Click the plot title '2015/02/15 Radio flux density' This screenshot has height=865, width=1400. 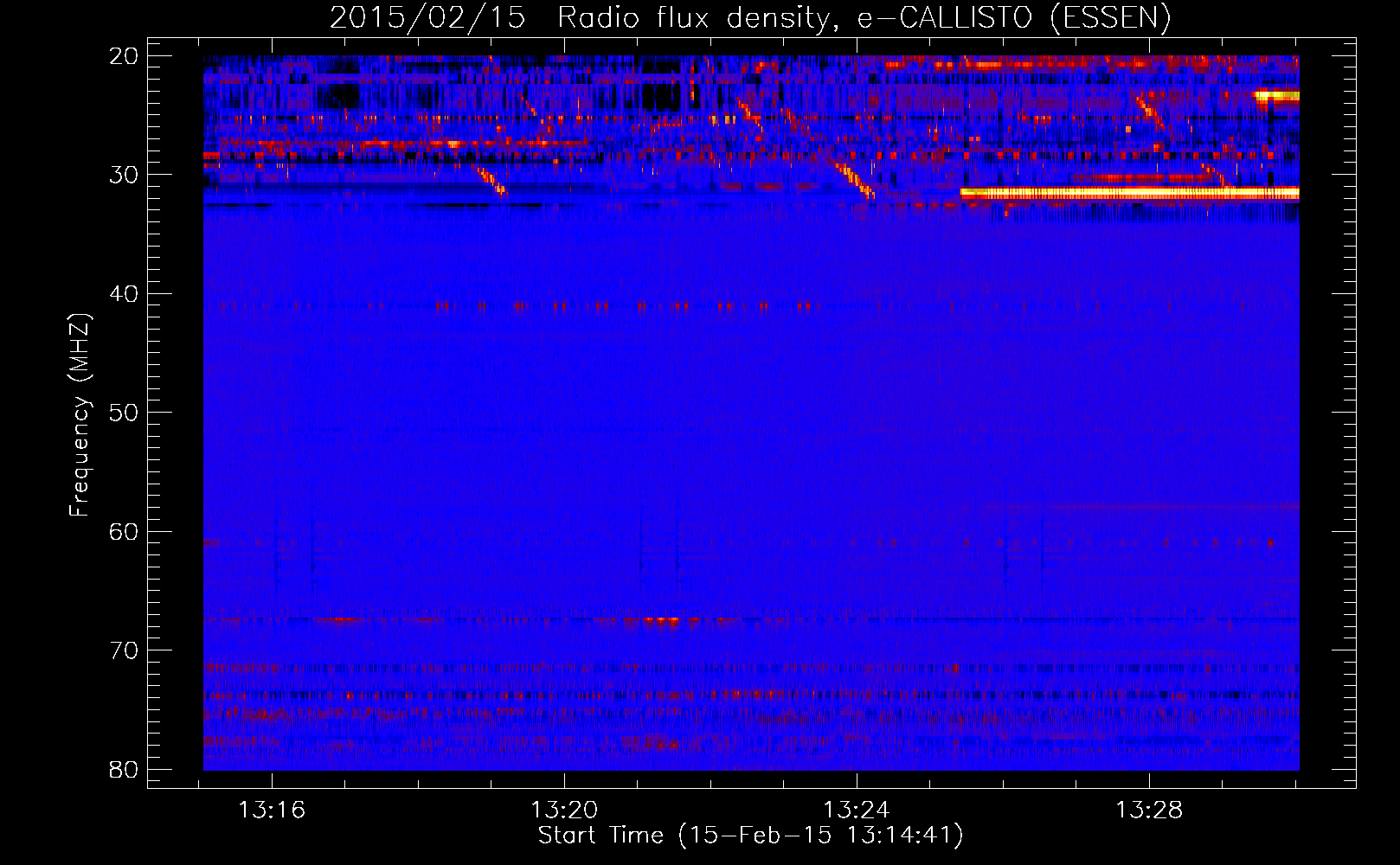[579, 18]
